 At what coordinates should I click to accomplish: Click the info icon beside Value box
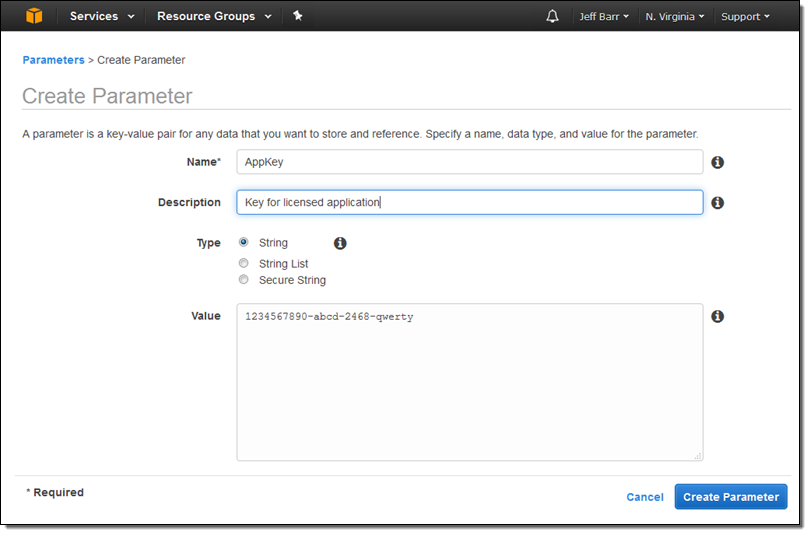point(717,316)
